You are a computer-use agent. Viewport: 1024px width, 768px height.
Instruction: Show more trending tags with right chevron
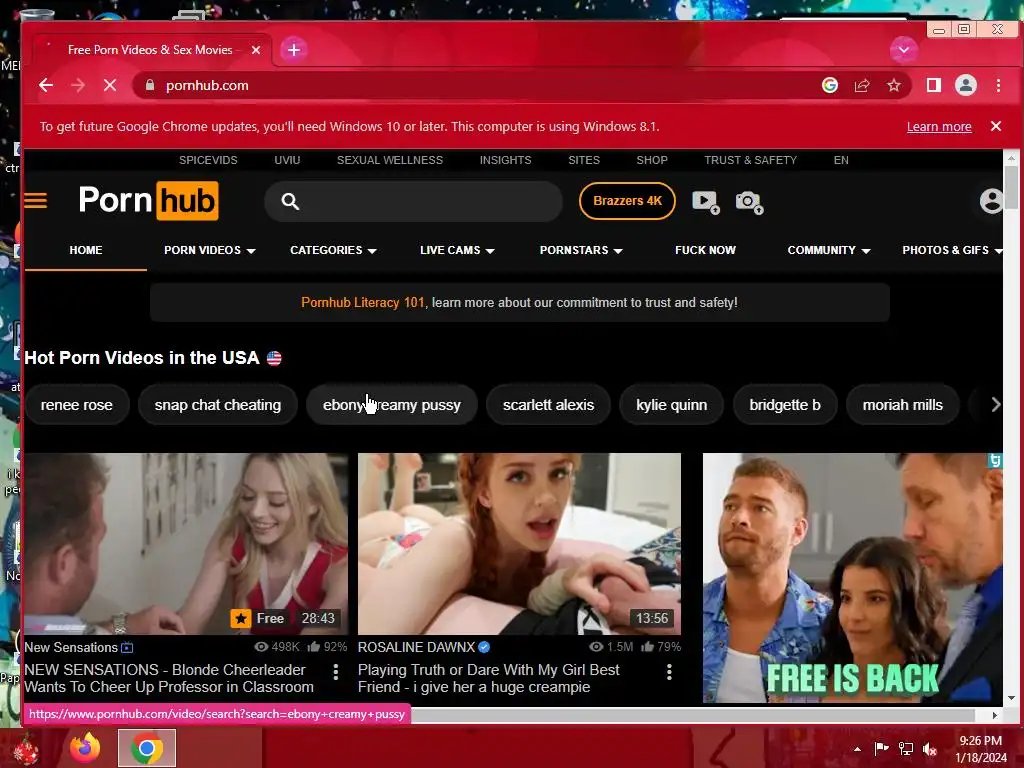(995, 405)
